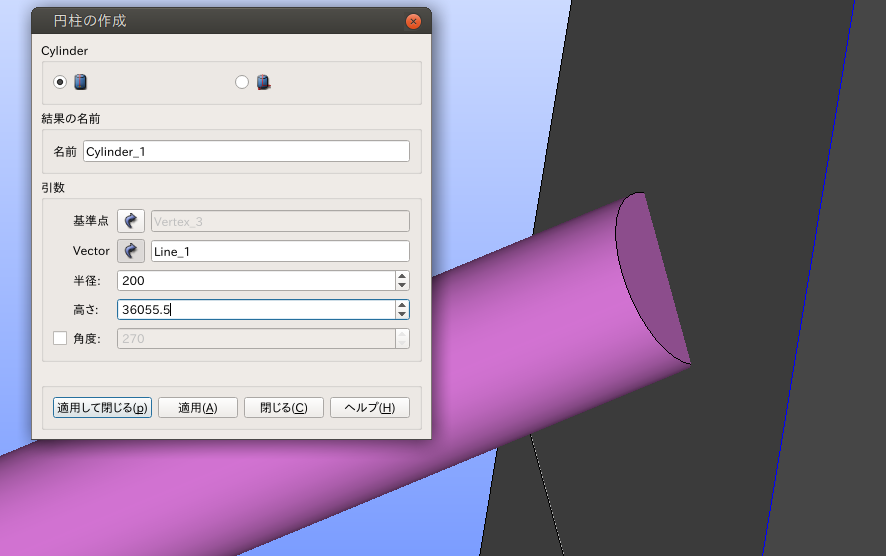Select the second cylinder creation mode radio button

(242, 82)
